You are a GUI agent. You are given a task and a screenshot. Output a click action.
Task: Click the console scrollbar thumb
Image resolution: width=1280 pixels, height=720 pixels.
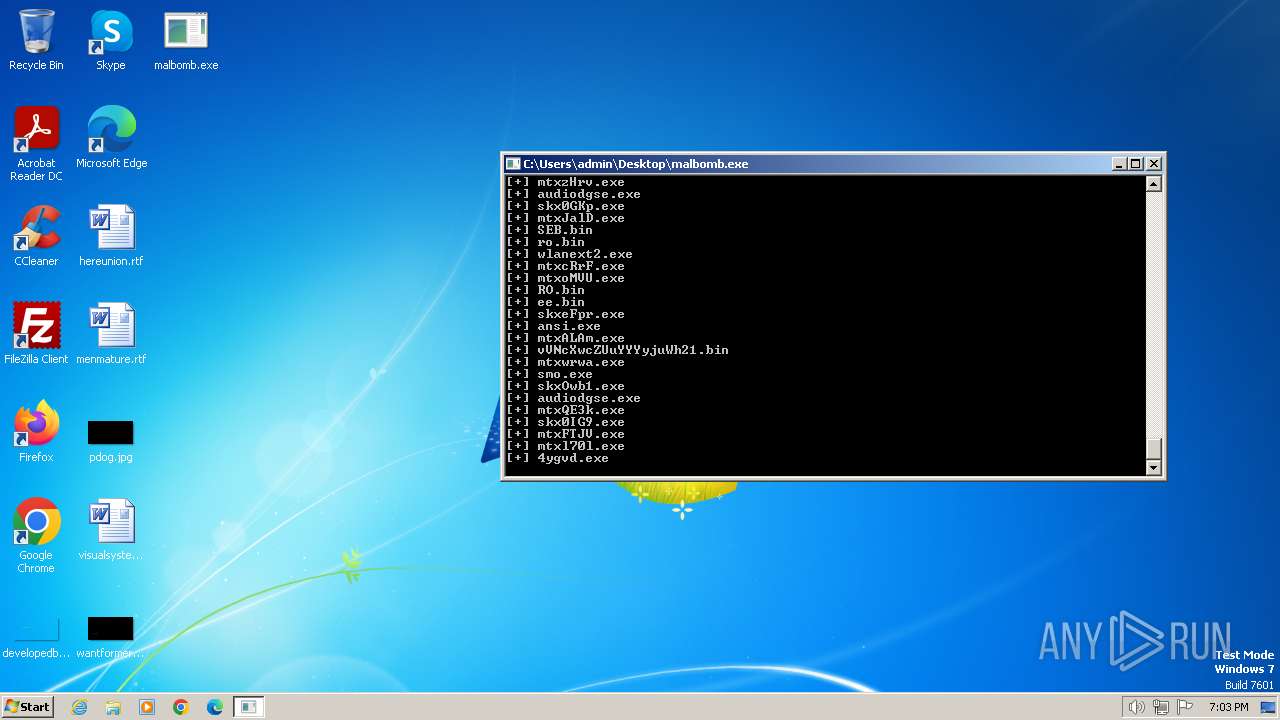coord(1153,448)
